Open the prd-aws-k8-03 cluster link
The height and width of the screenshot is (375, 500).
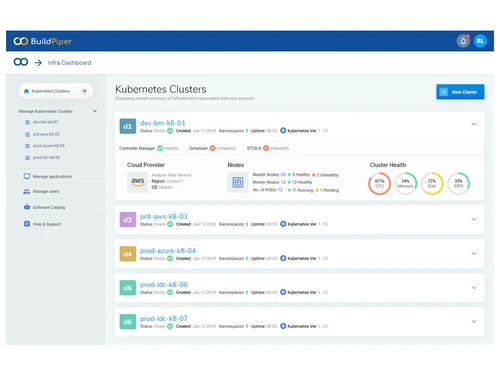(164, 216)
